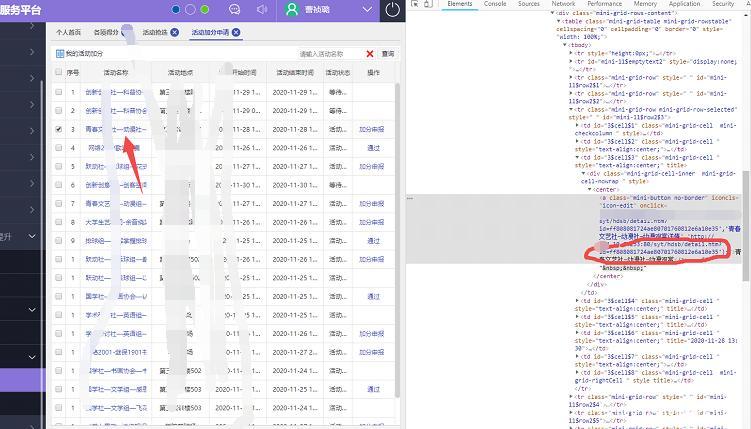Viewport: 751px width, 429px height.
Task: Open the Console tab in DevTools
Action: pos(494,4)
